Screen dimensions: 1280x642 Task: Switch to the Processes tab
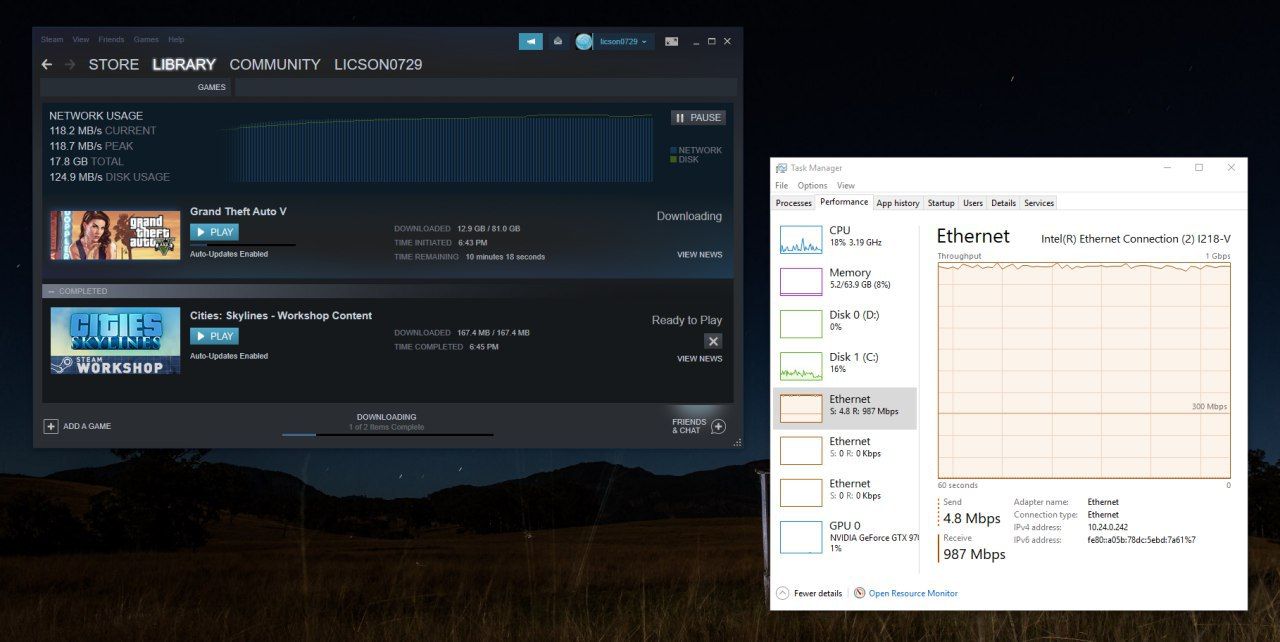(794, 203)
